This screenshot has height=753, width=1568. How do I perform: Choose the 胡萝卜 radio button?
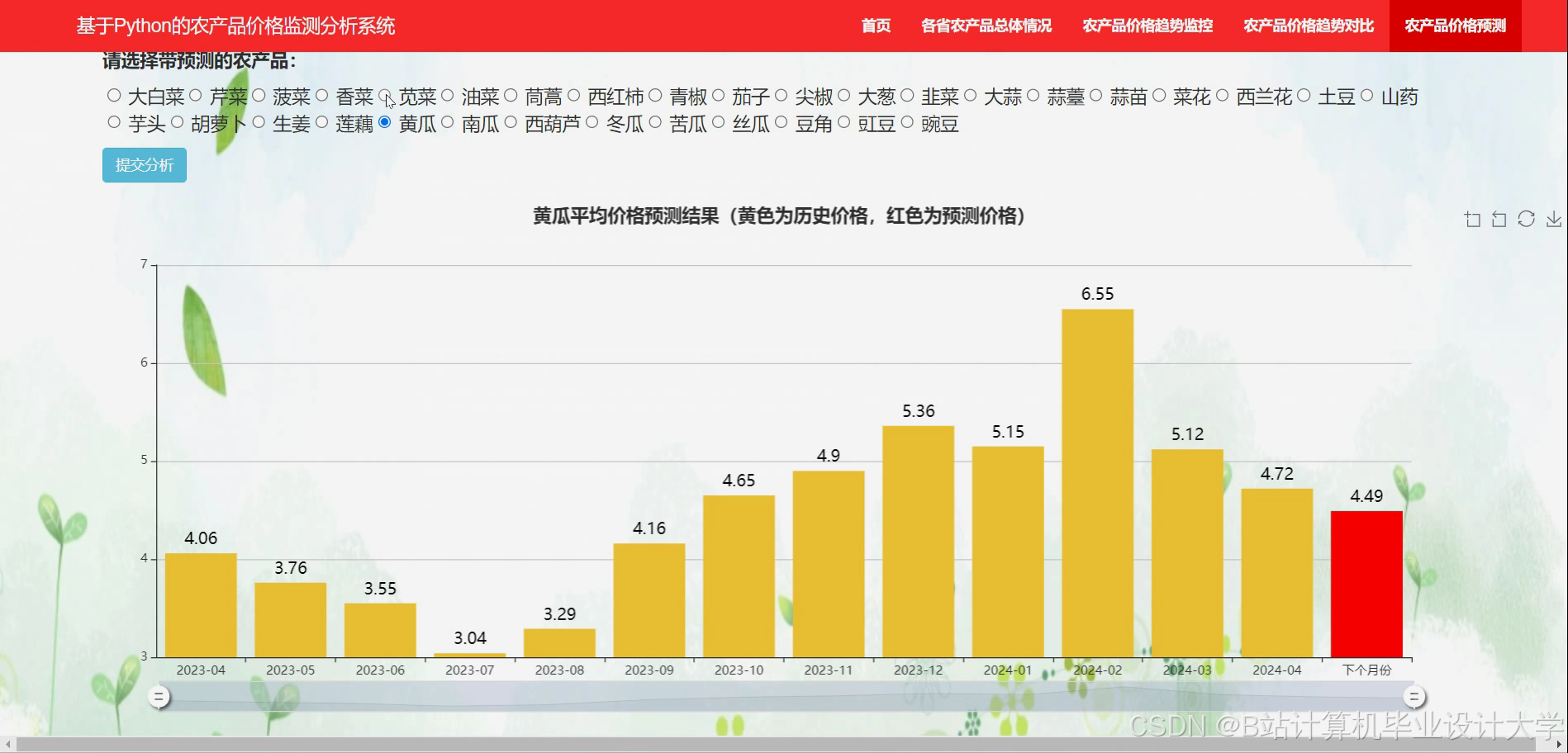tap(177, 122)
